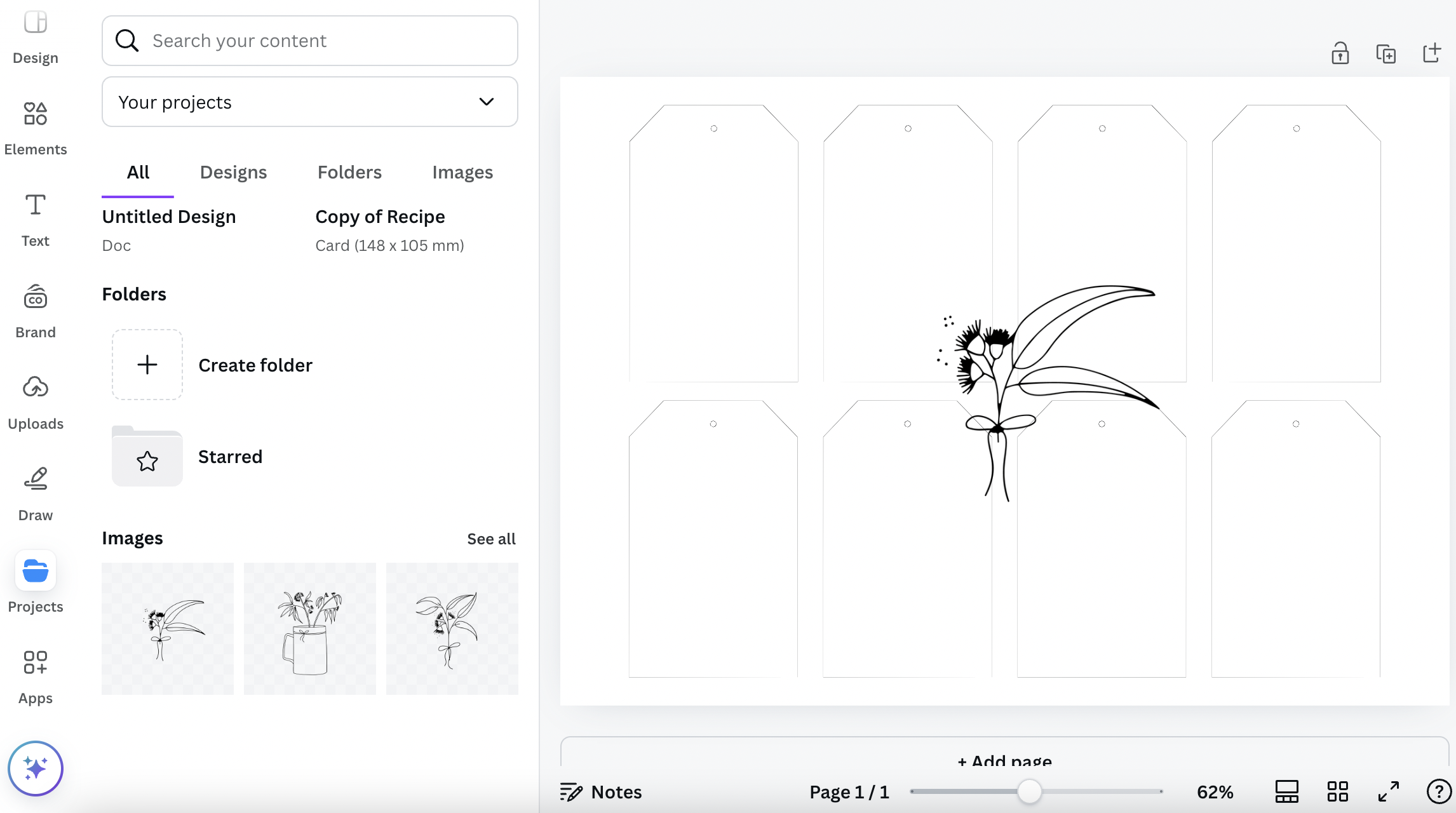Switch to the Designs tab
This screenshot has width=1456, height=813.
(x=233, y=172)
